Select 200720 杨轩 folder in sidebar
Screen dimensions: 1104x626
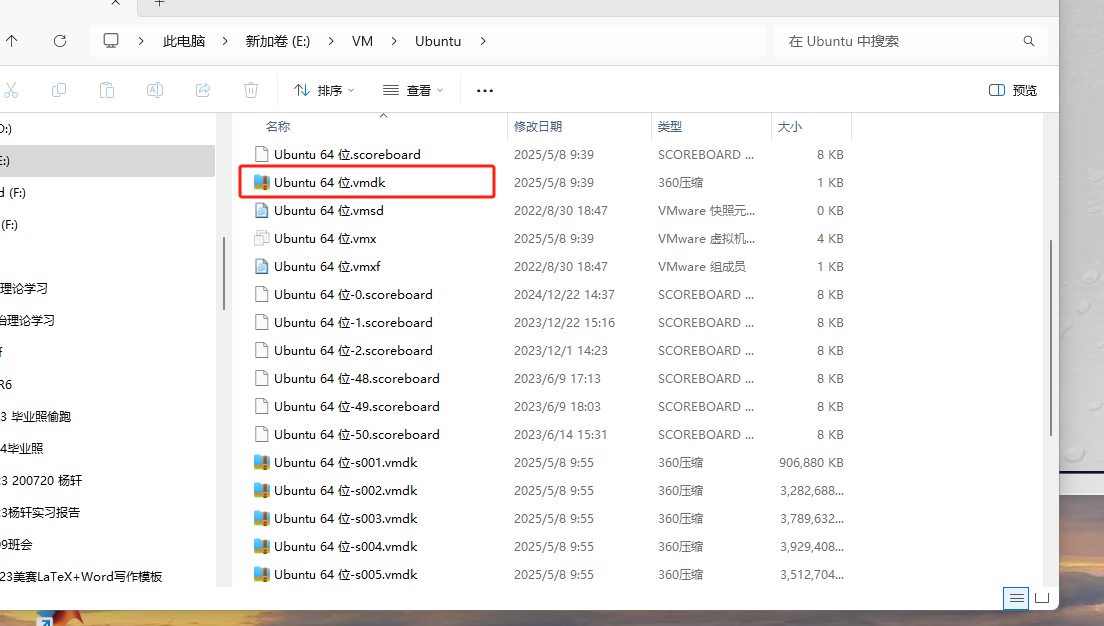coord(42,480)
